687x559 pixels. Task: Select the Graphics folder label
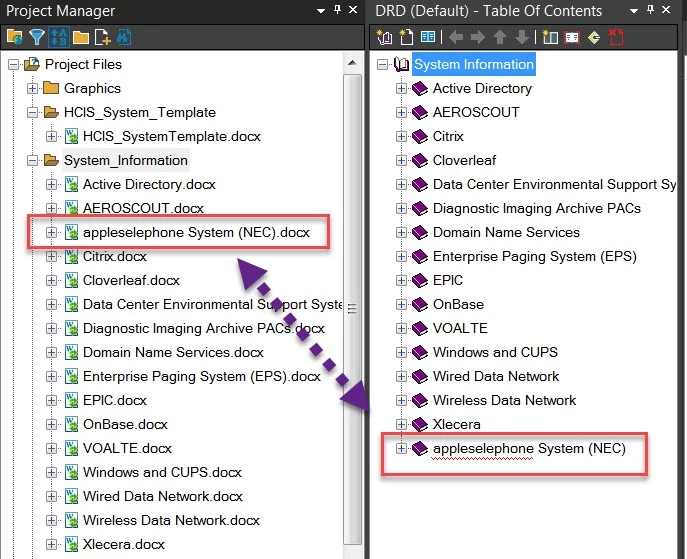pos(92,88)
